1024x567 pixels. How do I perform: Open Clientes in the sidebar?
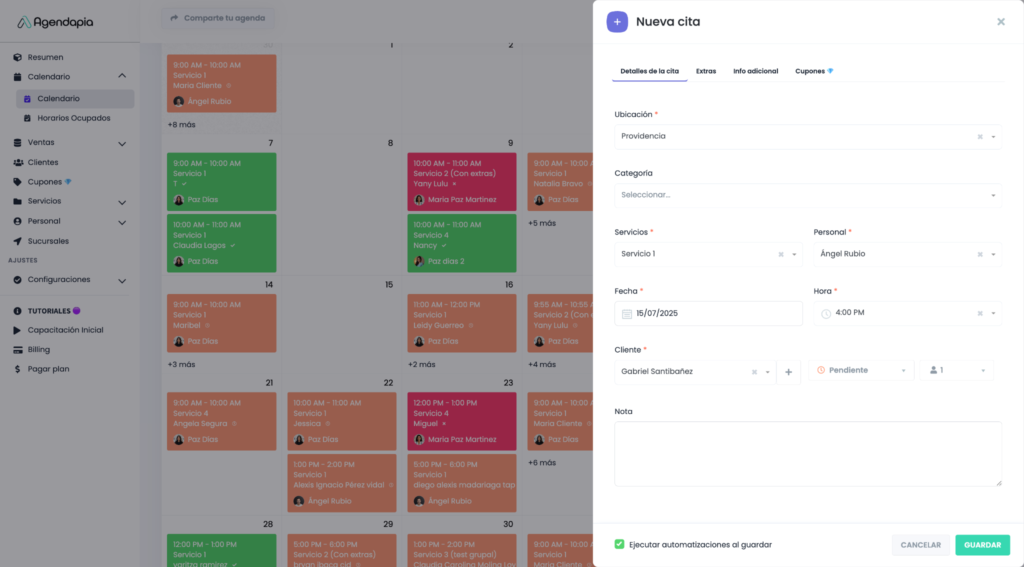[43, 162]
